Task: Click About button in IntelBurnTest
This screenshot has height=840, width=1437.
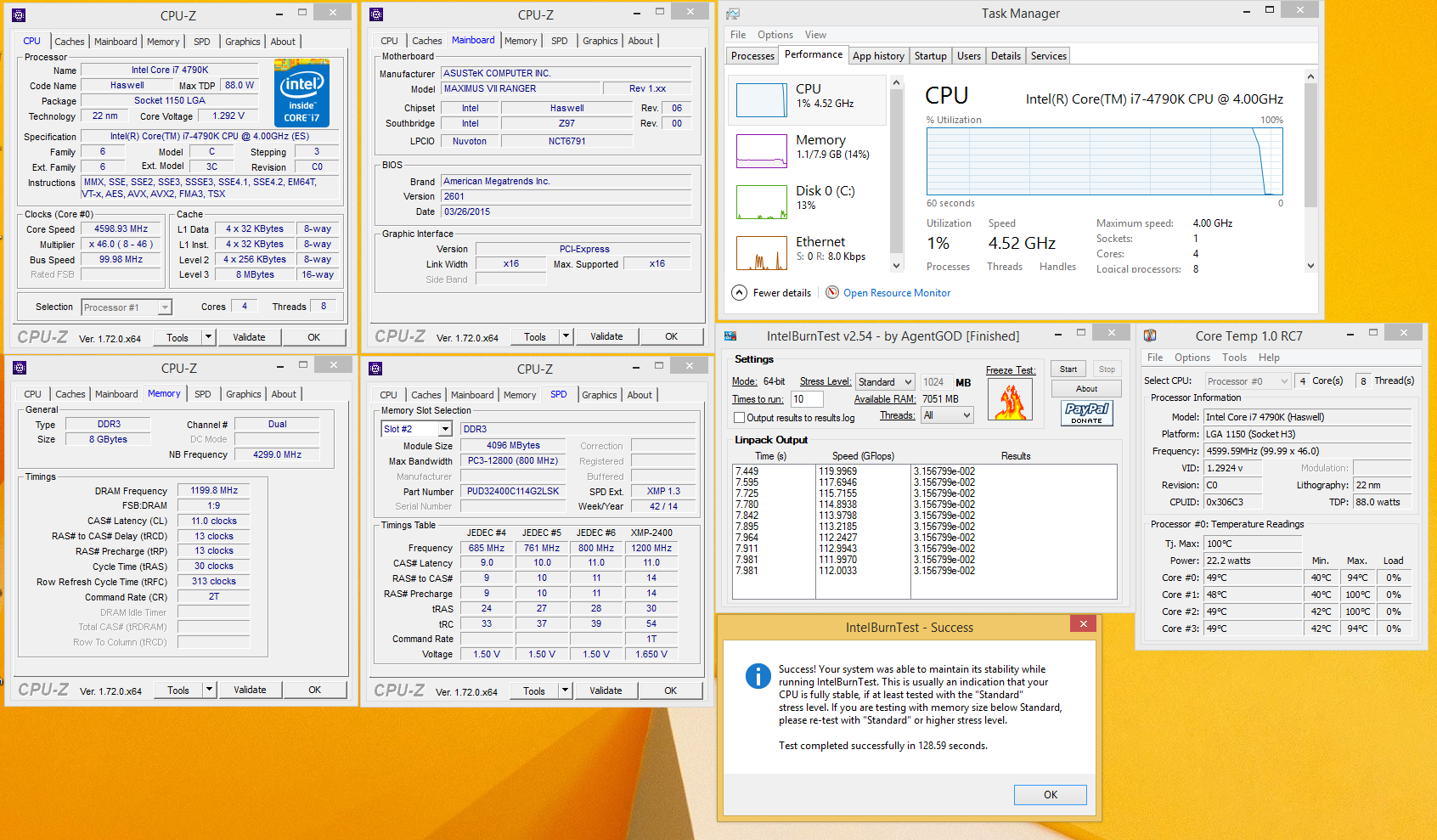Action: click(x=1086, y=388)
